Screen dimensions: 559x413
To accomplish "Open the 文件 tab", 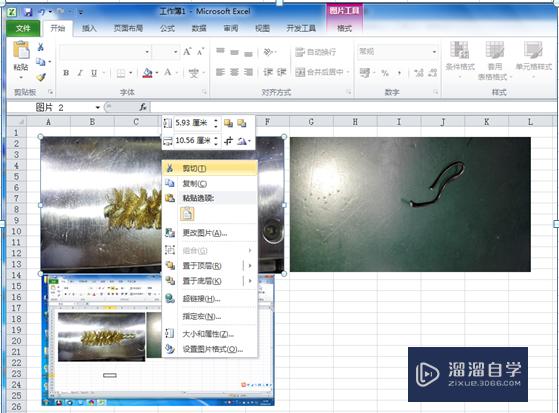I will coord(23,29).
